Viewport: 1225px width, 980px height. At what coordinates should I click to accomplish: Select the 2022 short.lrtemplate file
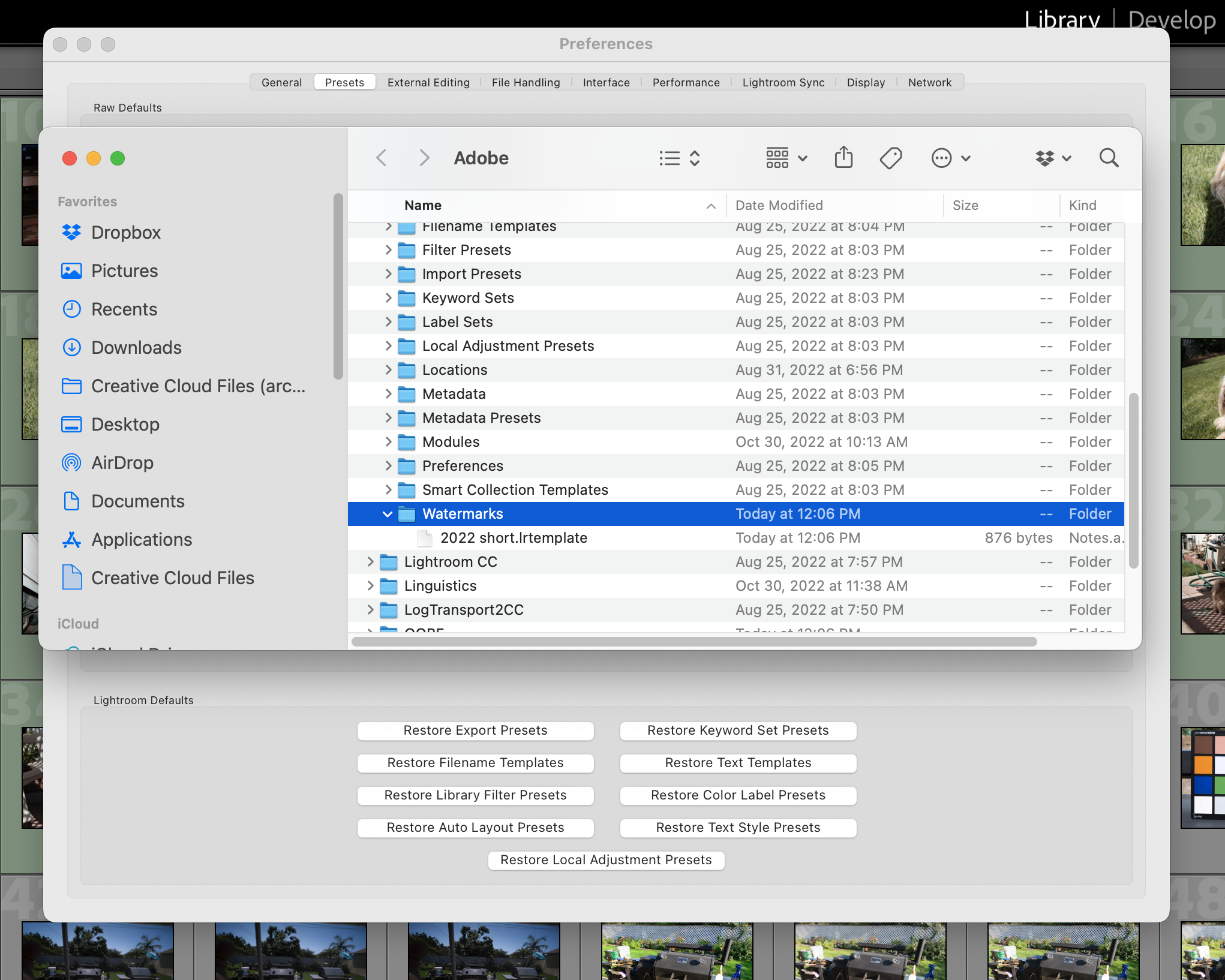pos(514,537)
